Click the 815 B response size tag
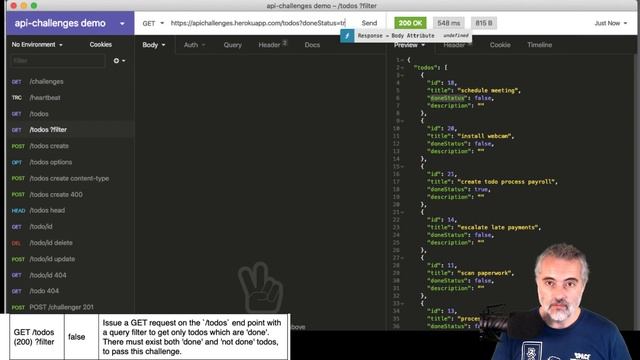 pos(484,23)
